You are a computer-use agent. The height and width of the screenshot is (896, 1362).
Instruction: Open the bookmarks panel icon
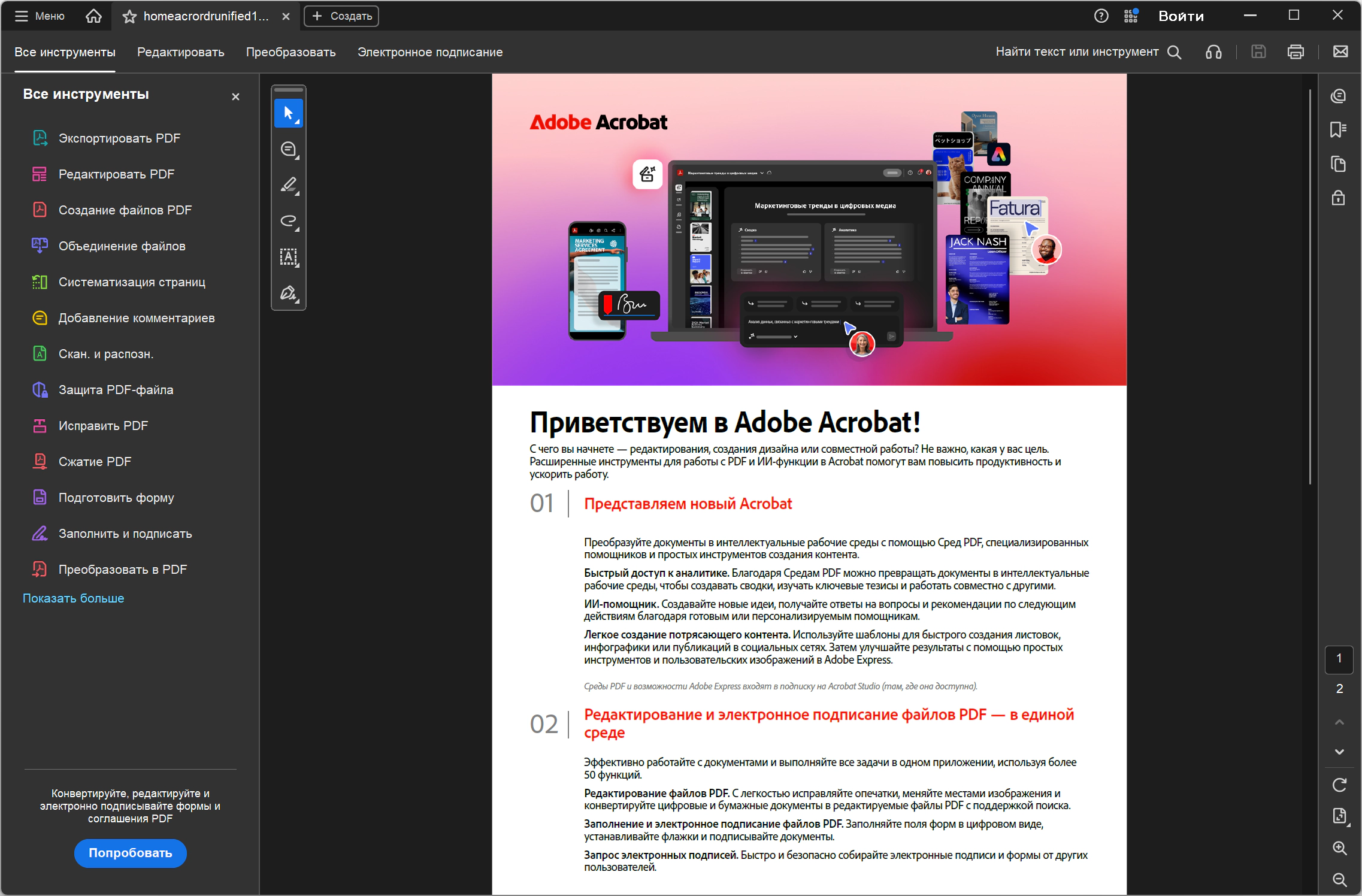click(1338, 130)
